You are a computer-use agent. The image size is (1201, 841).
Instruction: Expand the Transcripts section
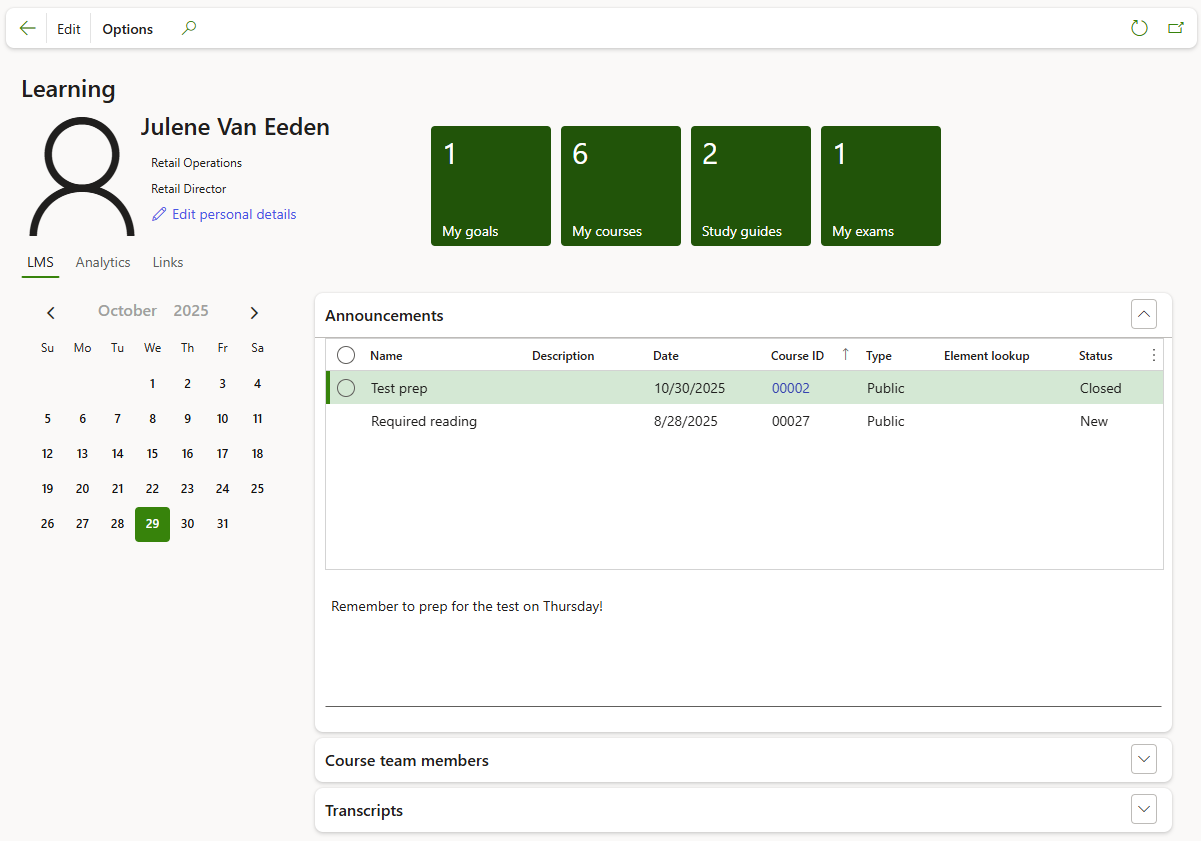click(x=1144, y=809)
